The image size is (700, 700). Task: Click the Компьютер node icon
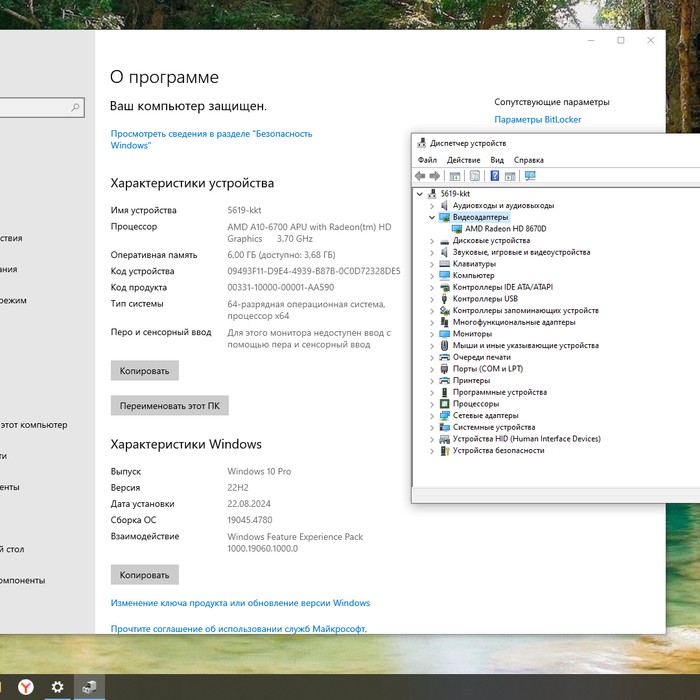[x=444, y=275]
